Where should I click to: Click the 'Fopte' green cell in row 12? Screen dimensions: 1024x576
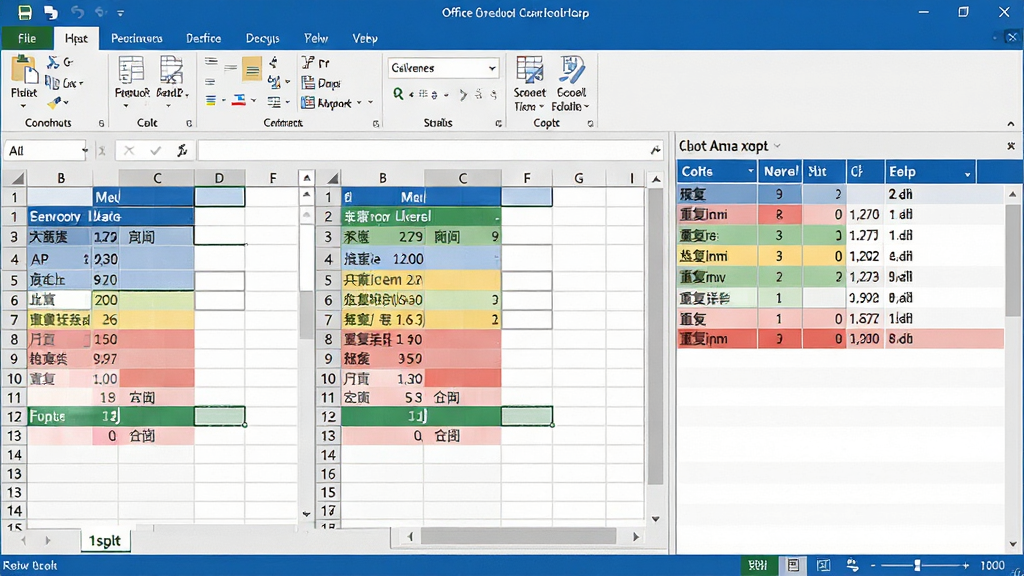[60, 416]
